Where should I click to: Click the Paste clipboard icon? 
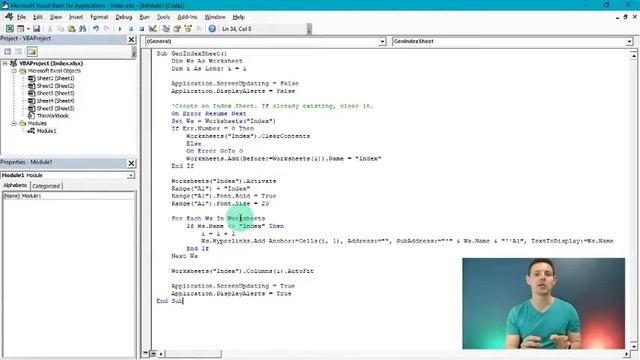[71, 29]
